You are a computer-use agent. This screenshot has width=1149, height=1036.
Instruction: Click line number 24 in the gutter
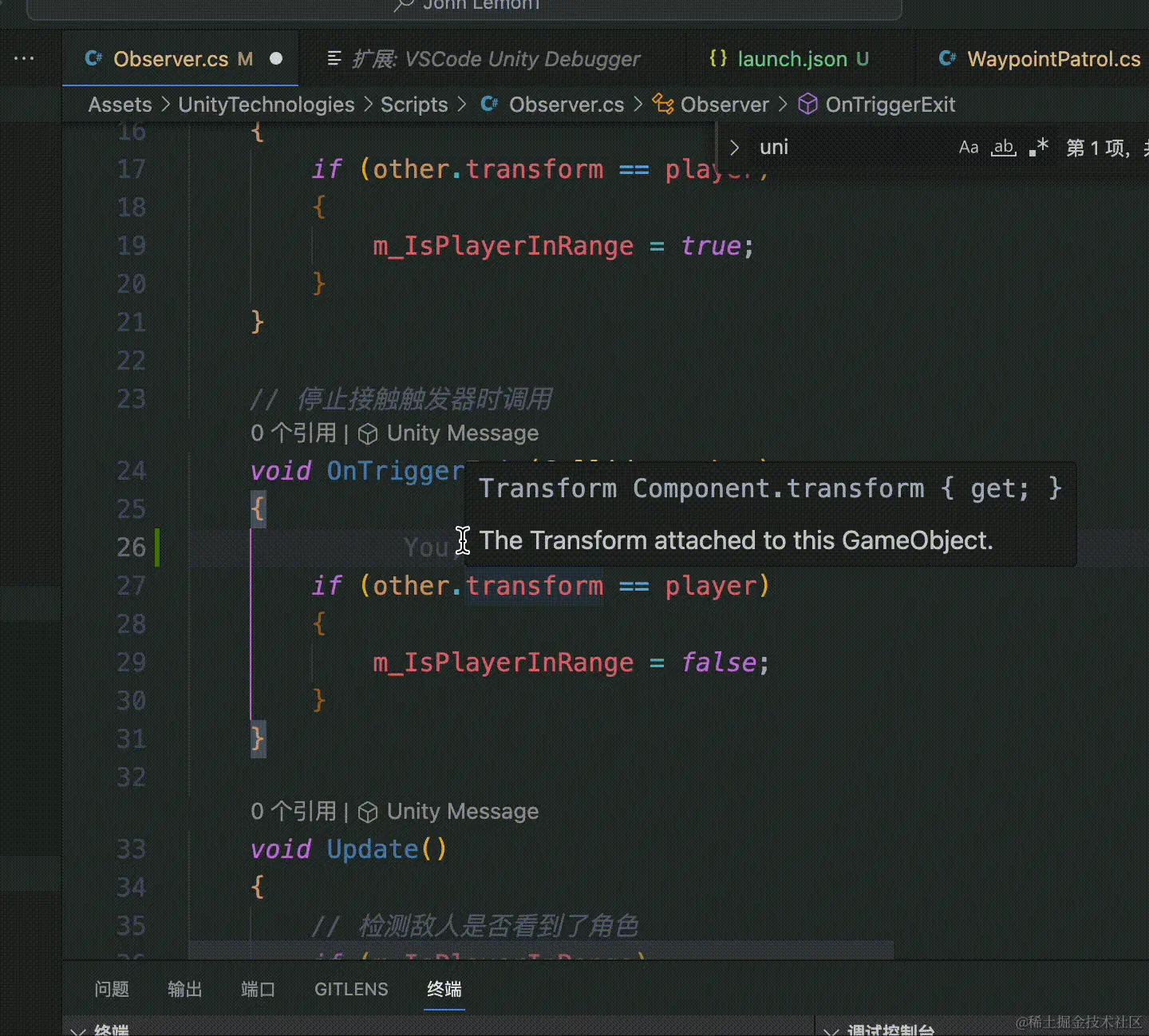click(x=132, y=471)
